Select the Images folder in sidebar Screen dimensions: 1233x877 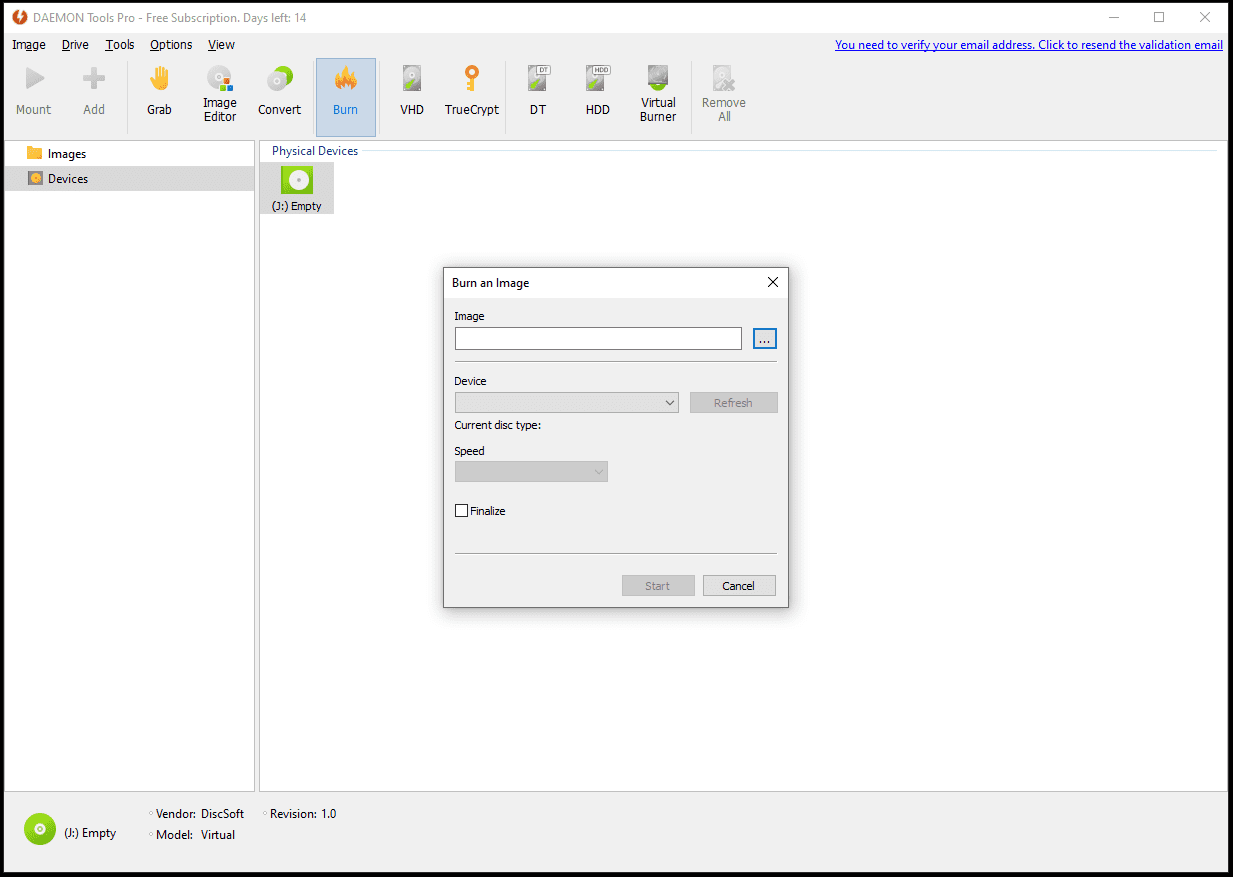point(66,154)
